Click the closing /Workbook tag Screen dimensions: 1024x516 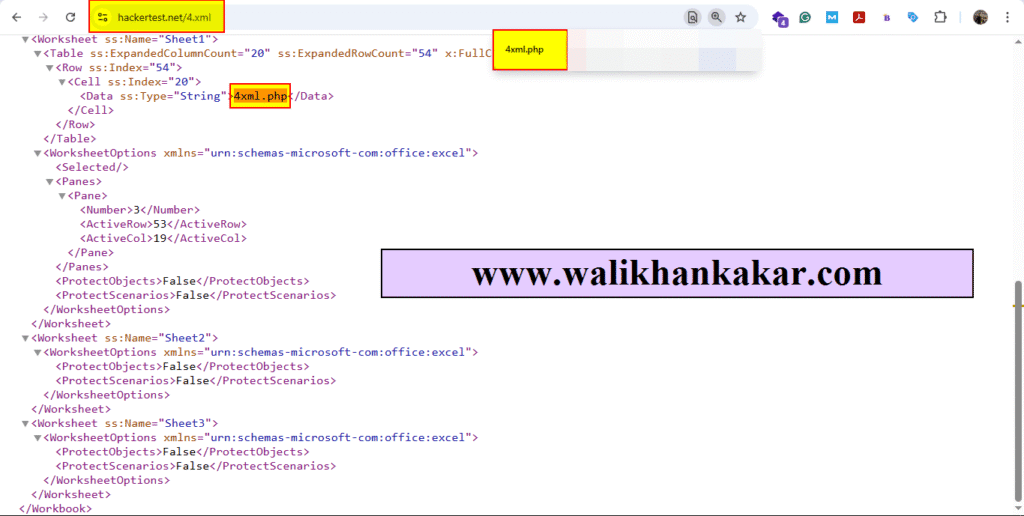56,508
